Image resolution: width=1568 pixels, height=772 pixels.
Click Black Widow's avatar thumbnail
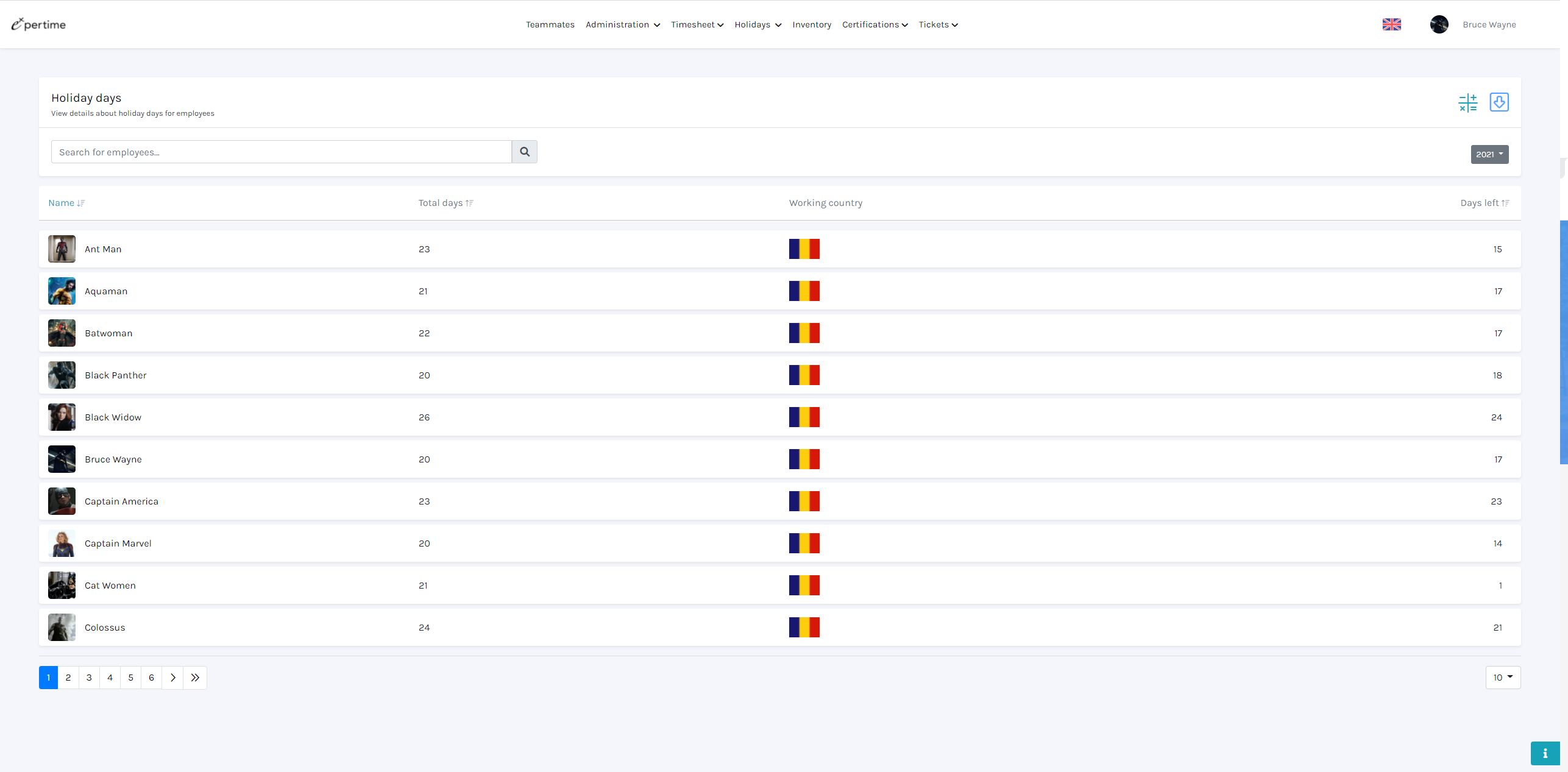tap(62, 417)
